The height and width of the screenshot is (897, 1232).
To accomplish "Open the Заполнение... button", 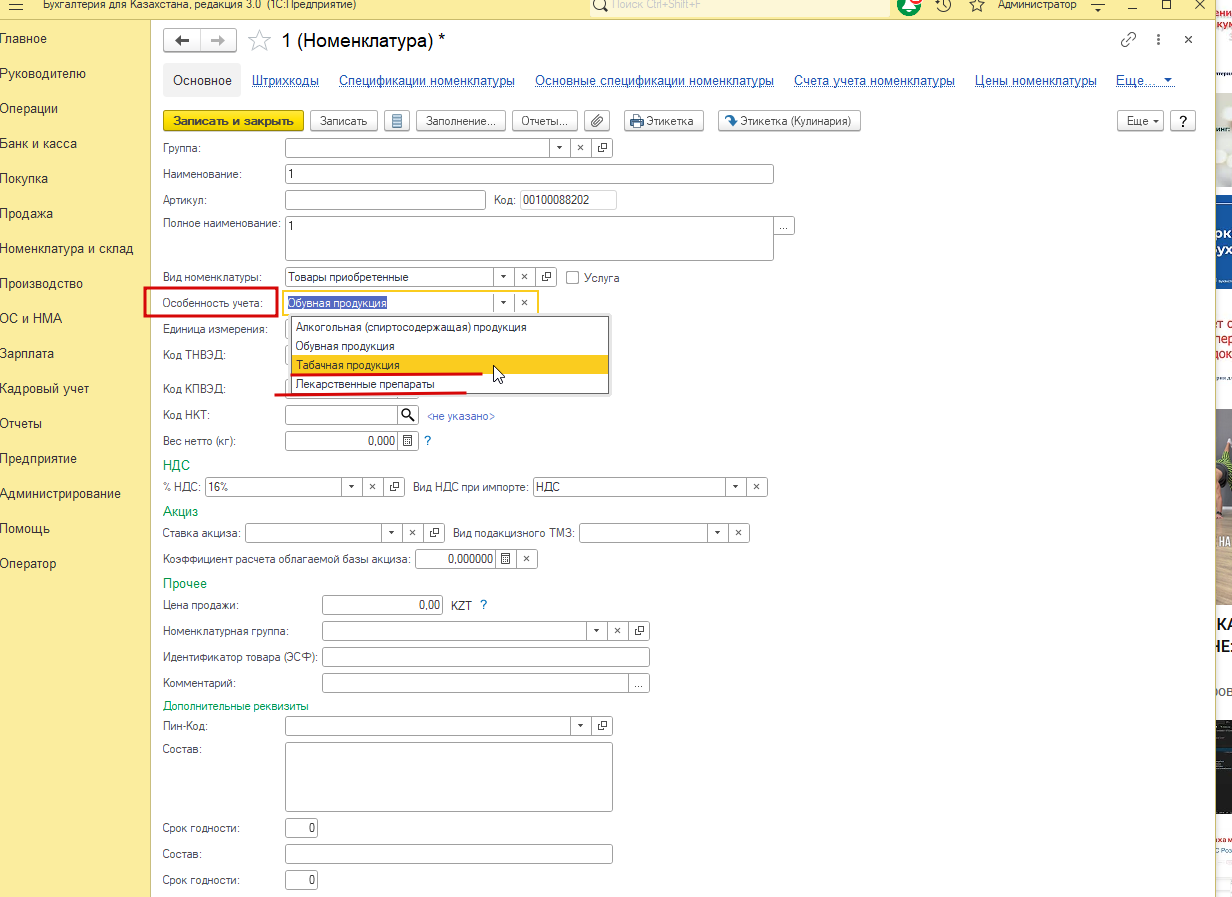I will tap(461, 121).
